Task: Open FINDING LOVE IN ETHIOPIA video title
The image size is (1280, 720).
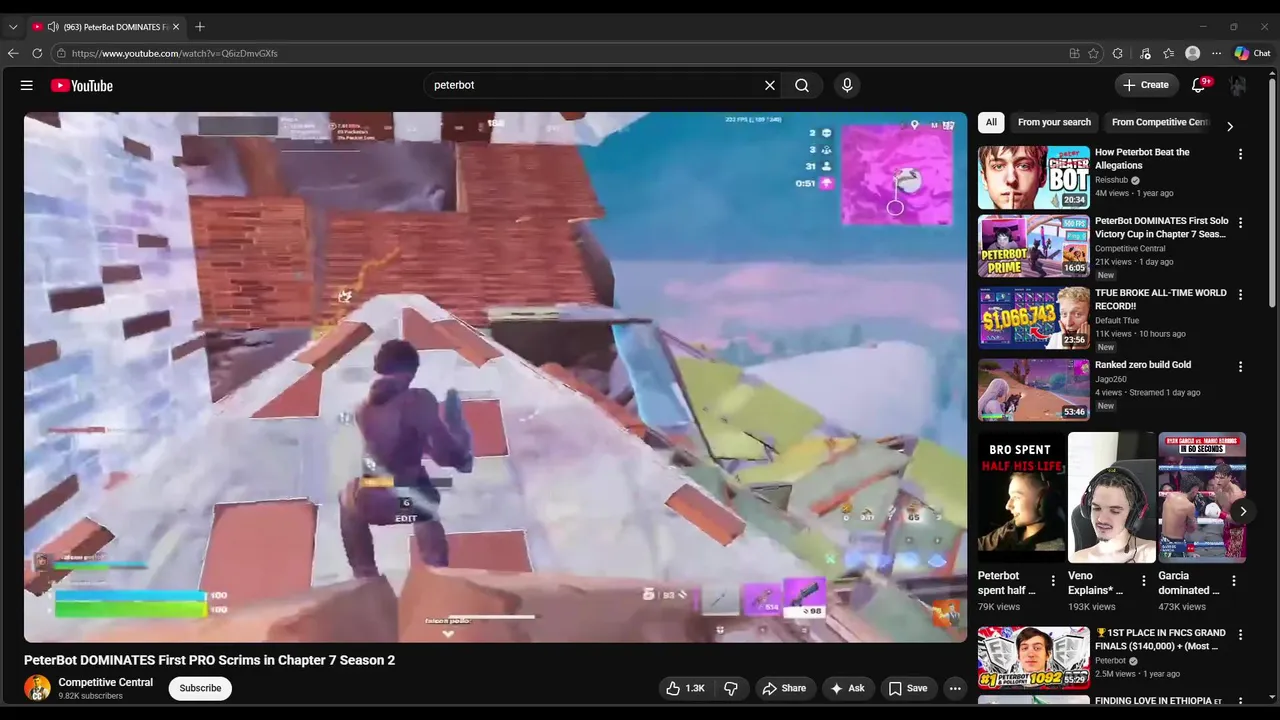Action: click(1159, 701)
